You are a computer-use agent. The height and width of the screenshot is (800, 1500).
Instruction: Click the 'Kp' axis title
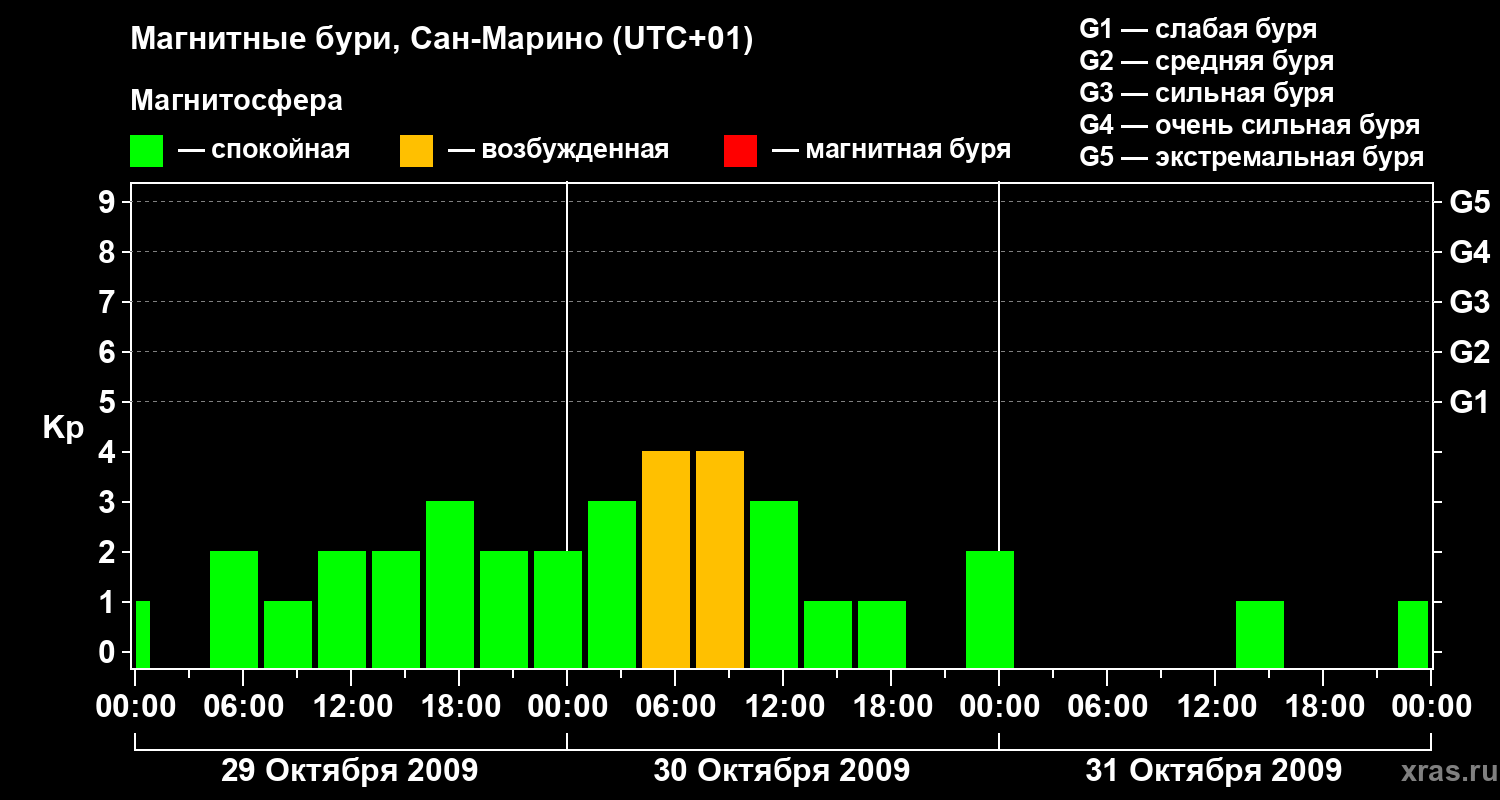(x=63, y=428)
